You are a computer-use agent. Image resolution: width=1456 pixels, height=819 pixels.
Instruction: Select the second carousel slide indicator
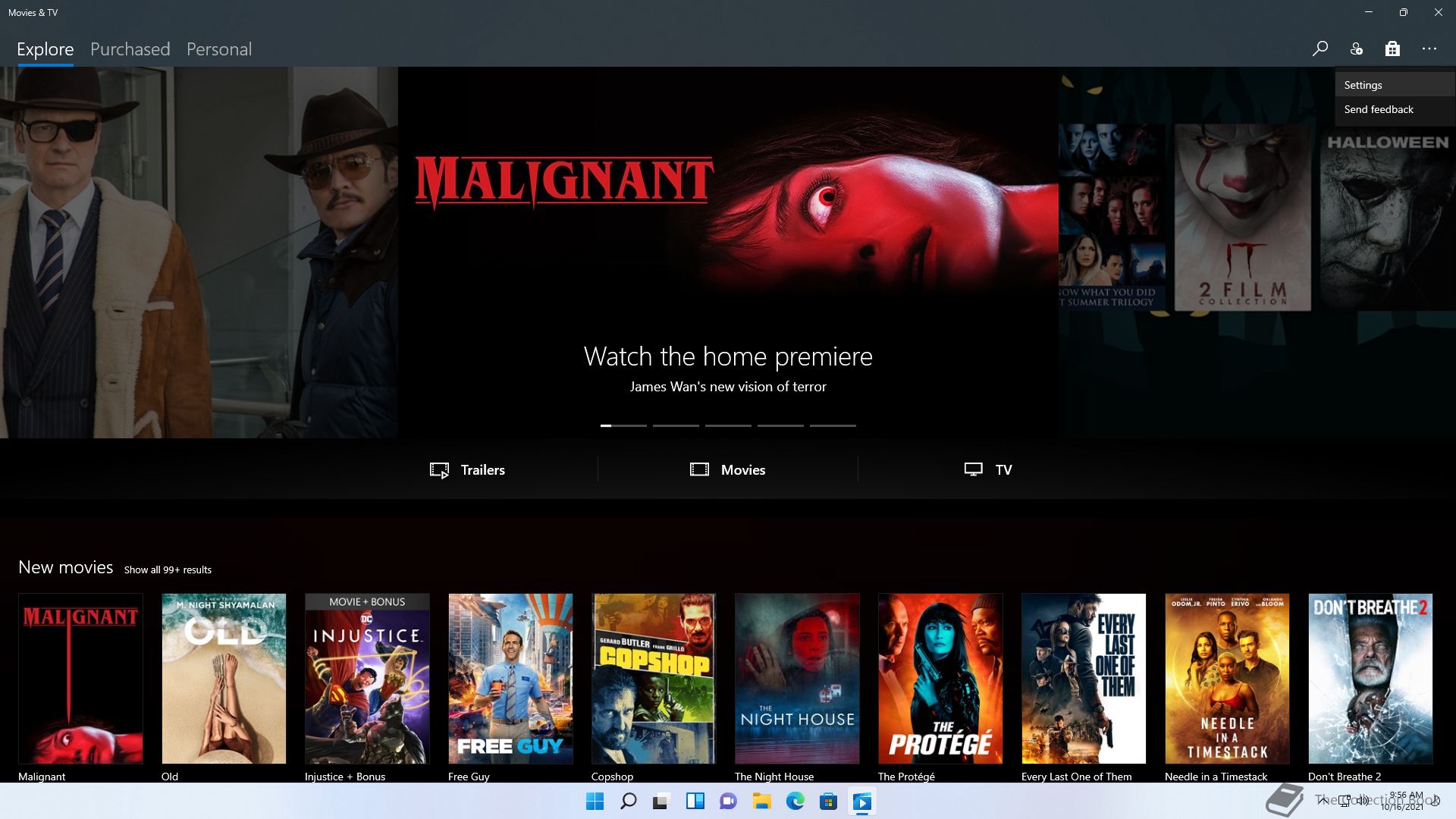pos(676,425)
